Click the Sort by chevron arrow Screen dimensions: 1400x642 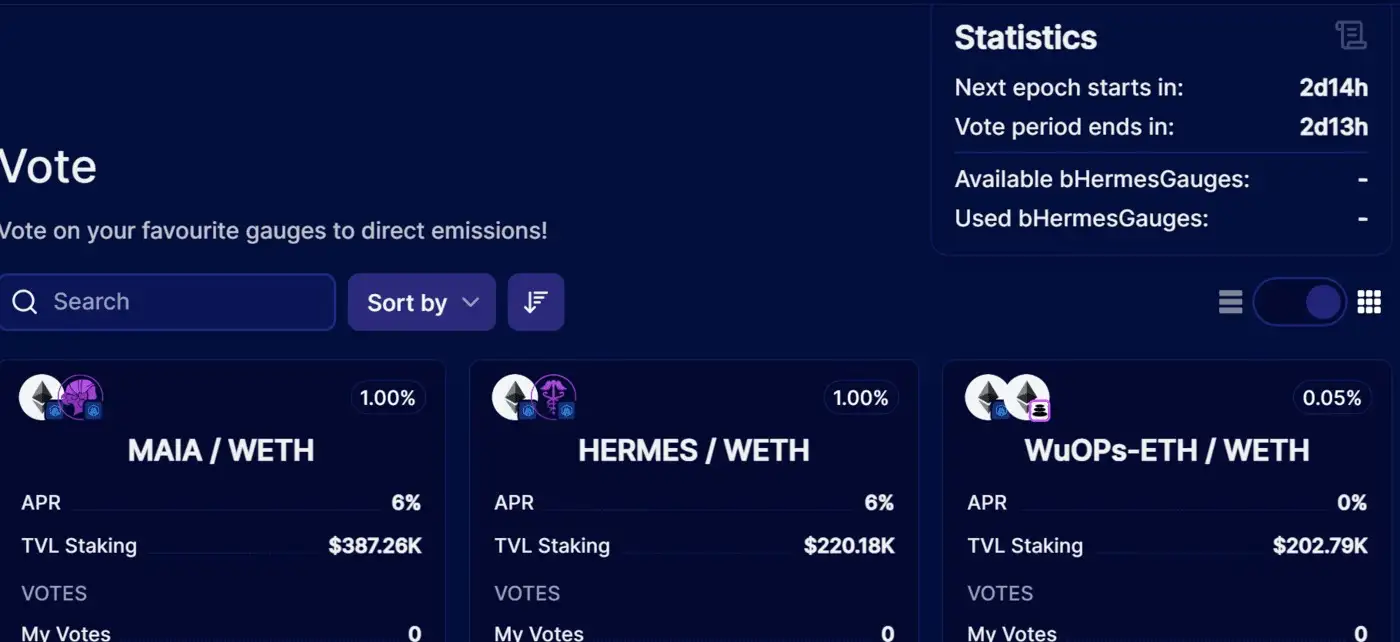[x=471, y=302]
